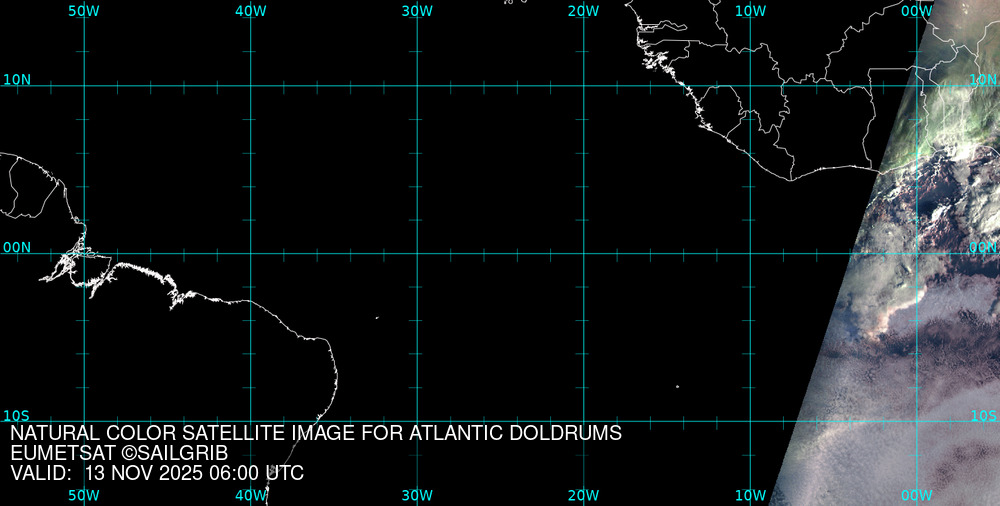Click the image title mentioning Atlantic Doldrums

click(x=316, y=433)
